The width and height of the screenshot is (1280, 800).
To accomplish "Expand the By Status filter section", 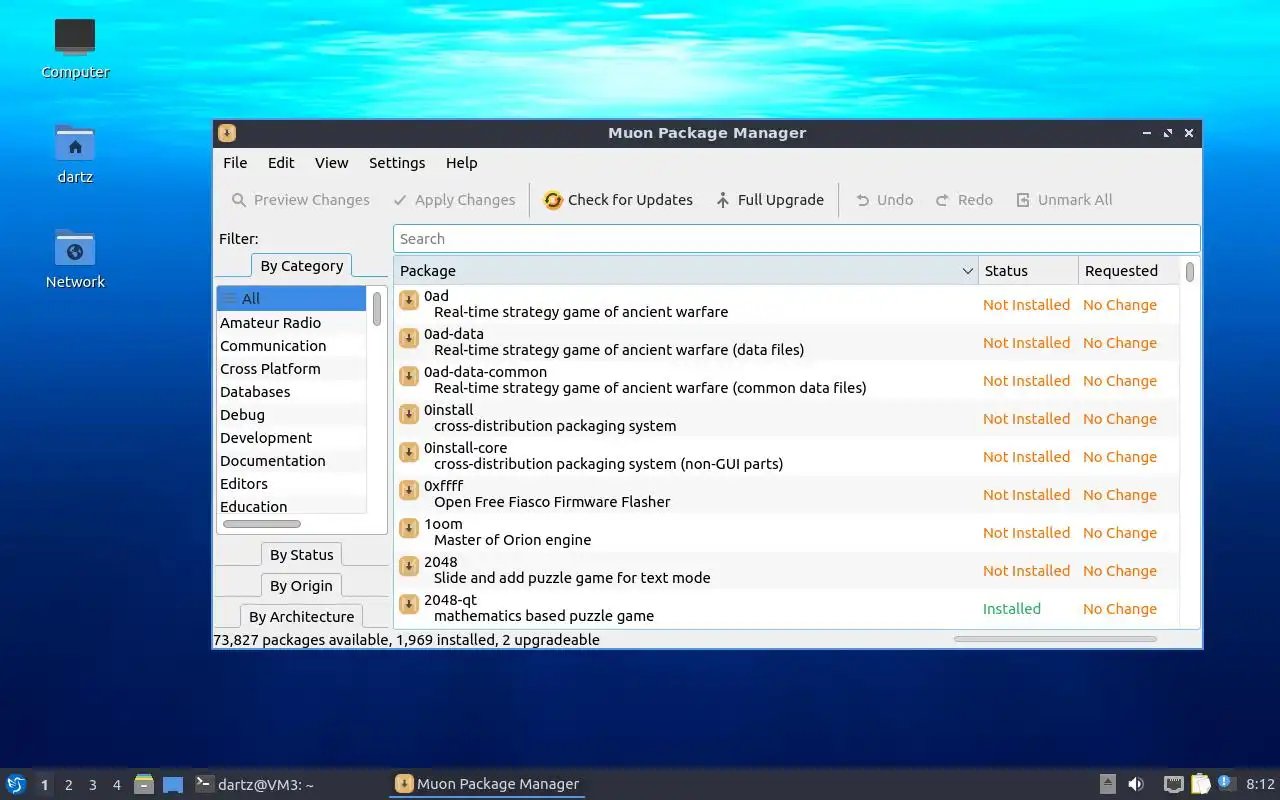I will (x=301, y=555).
